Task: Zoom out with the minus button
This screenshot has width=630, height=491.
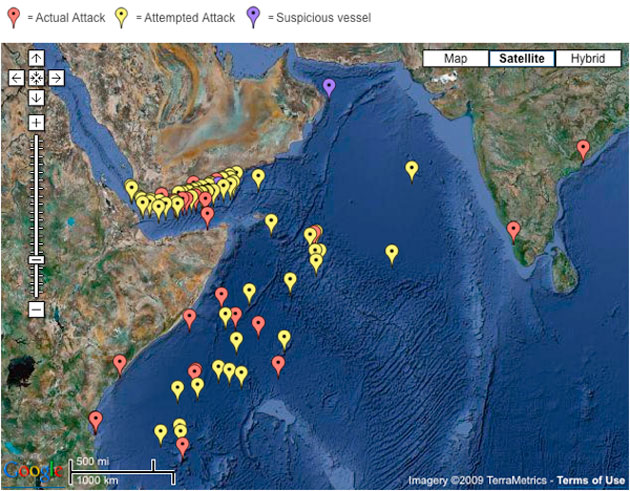Action: 36,309
